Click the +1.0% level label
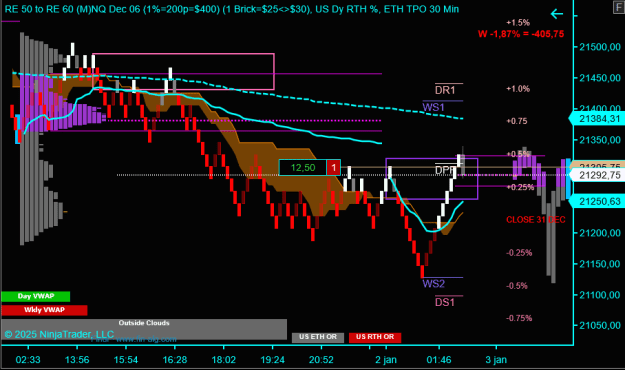This screenshot has height=370, width=625. click(518, 89)
